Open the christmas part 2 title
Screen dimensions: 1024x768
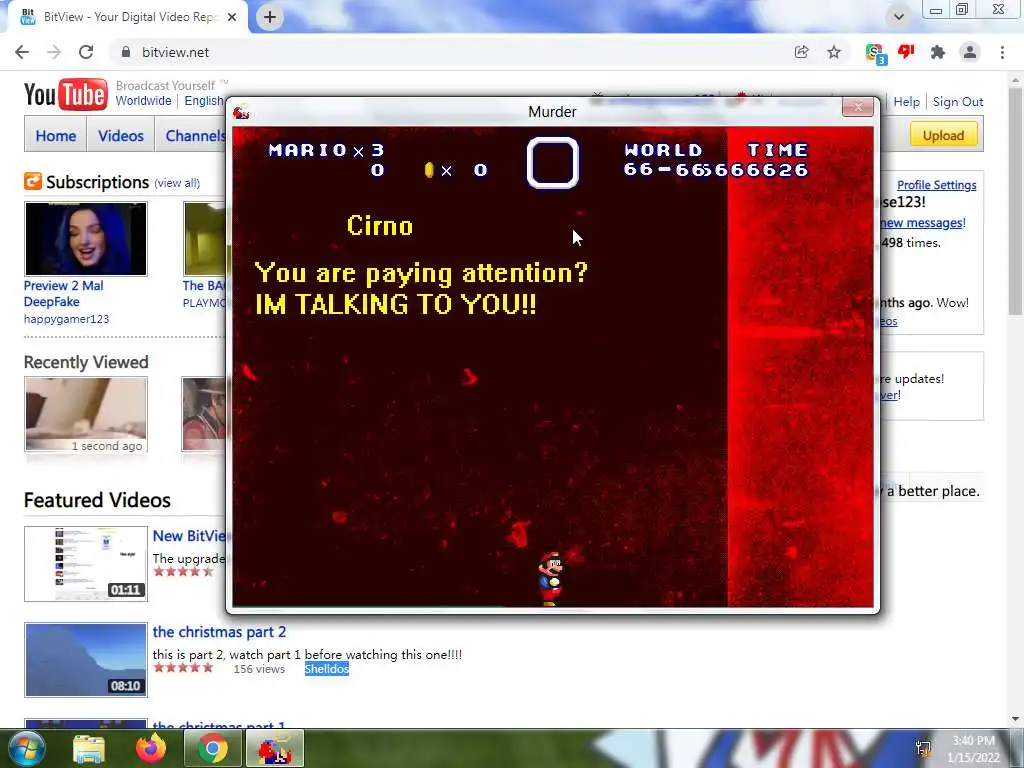pos(219,632)
